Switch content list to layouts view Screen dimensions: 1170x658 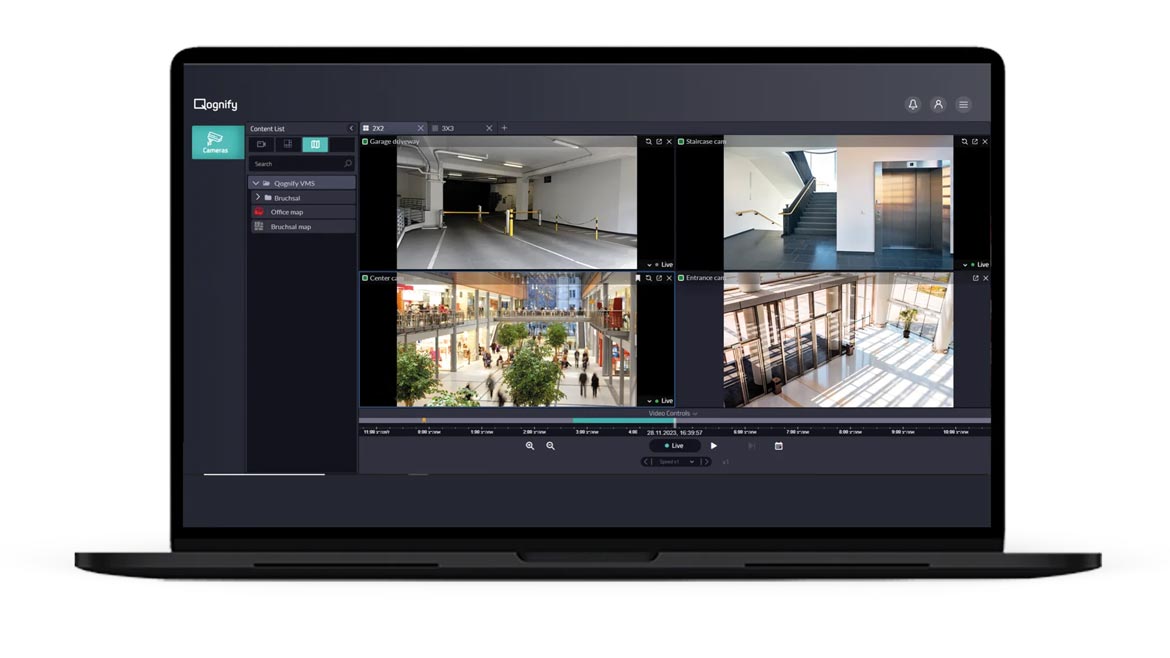pyautogui.click(x=288, y=145)
